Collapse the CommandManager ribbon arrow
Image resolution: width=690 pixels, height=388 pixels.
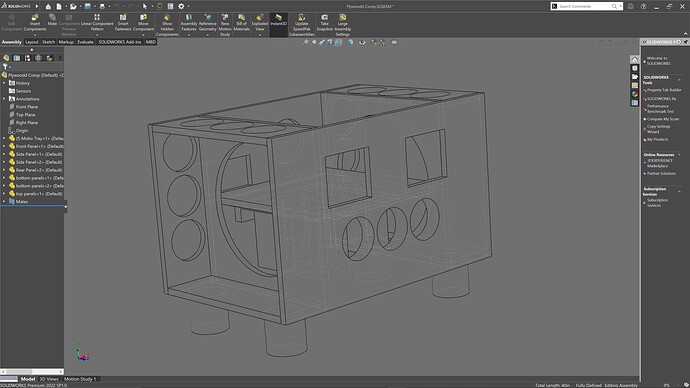click(x=685, y=33)
